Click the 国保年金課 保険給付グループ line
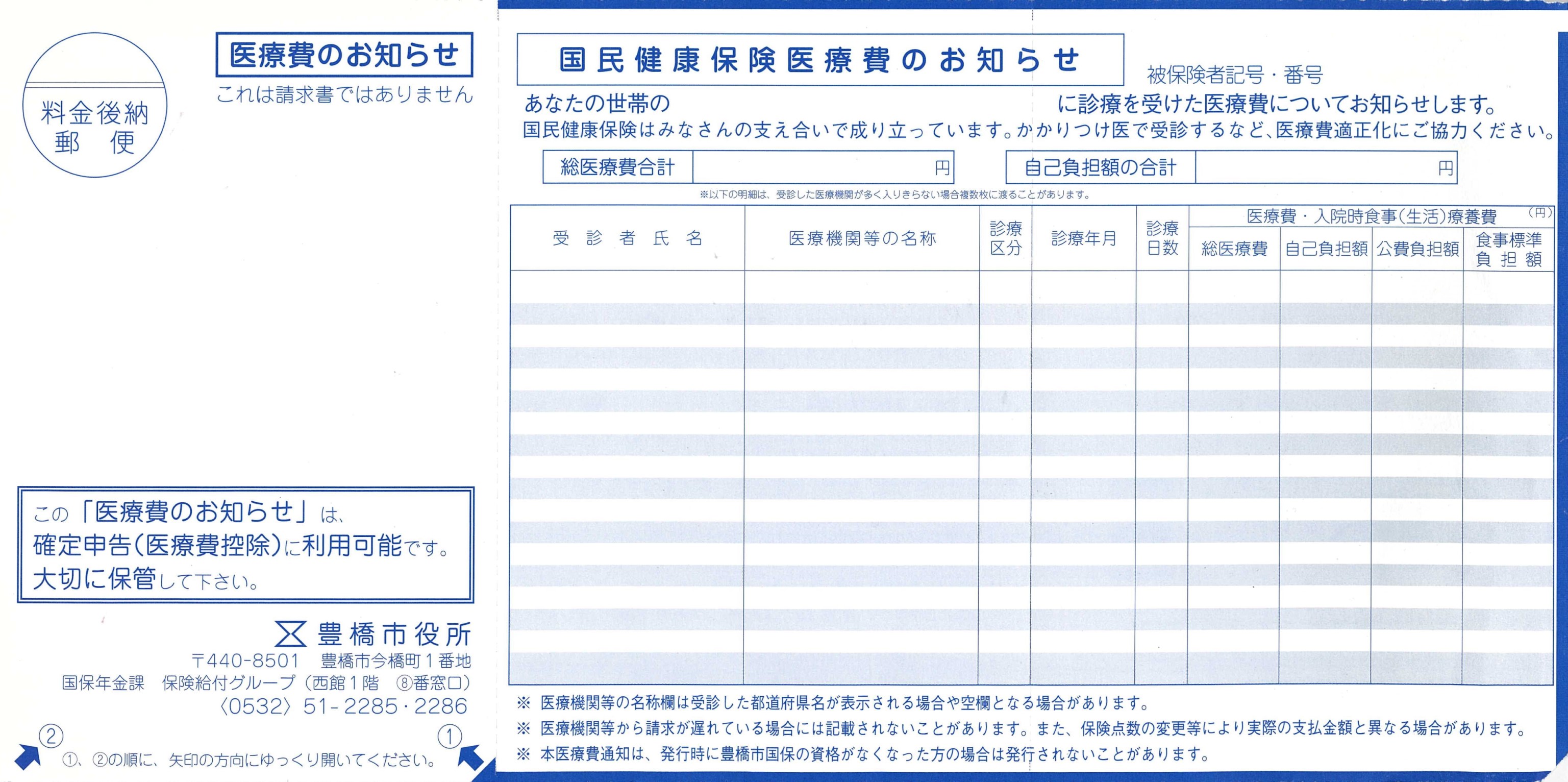Viewport: 1568px width, 782px height. click(x=267, y=683)
